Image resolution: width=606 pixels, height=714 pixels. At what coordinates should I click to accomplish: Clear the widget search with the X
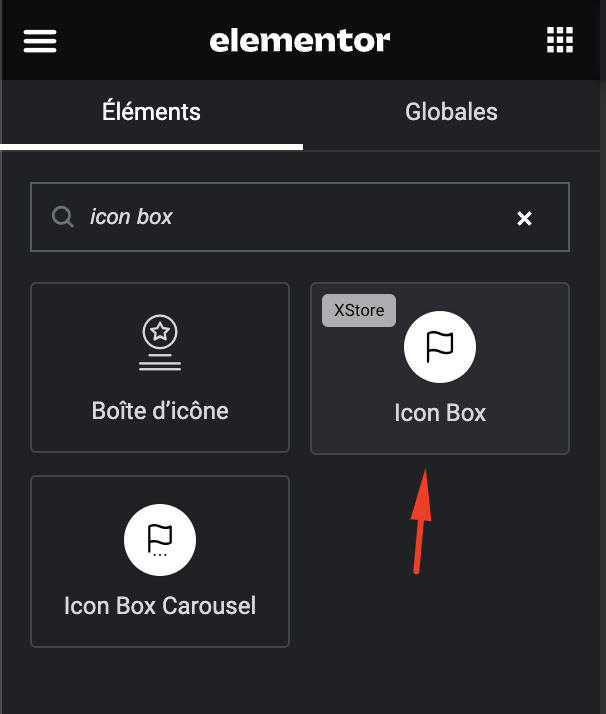[524, 219]
